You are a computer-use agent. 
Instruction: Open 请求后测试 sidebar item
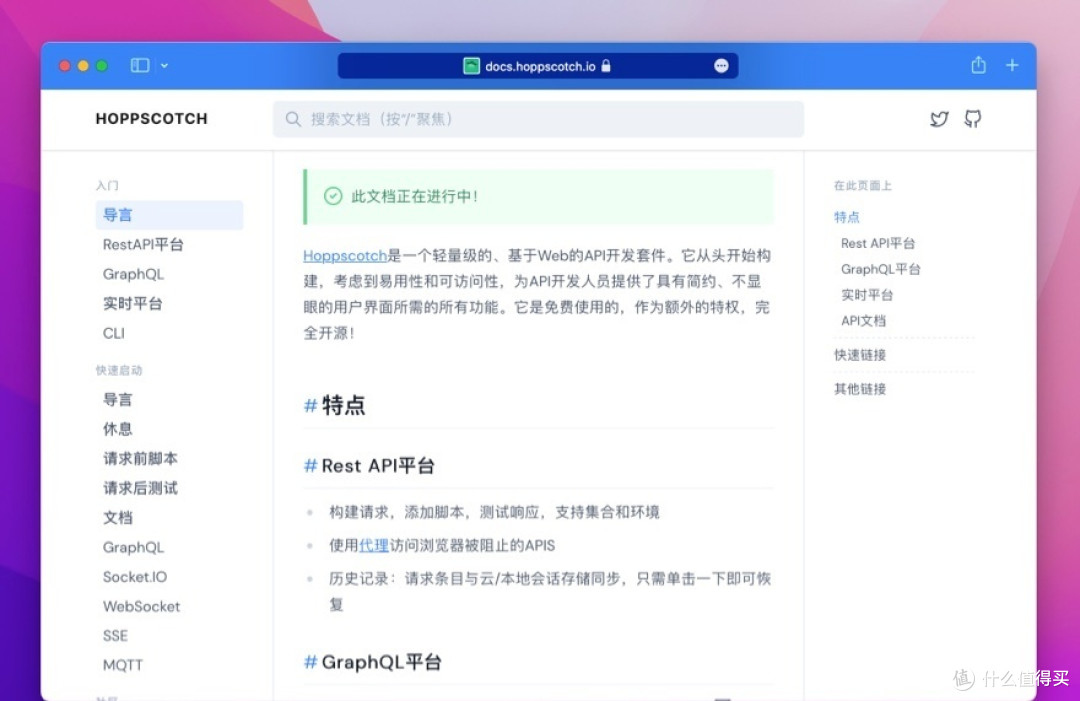point(140,488)
